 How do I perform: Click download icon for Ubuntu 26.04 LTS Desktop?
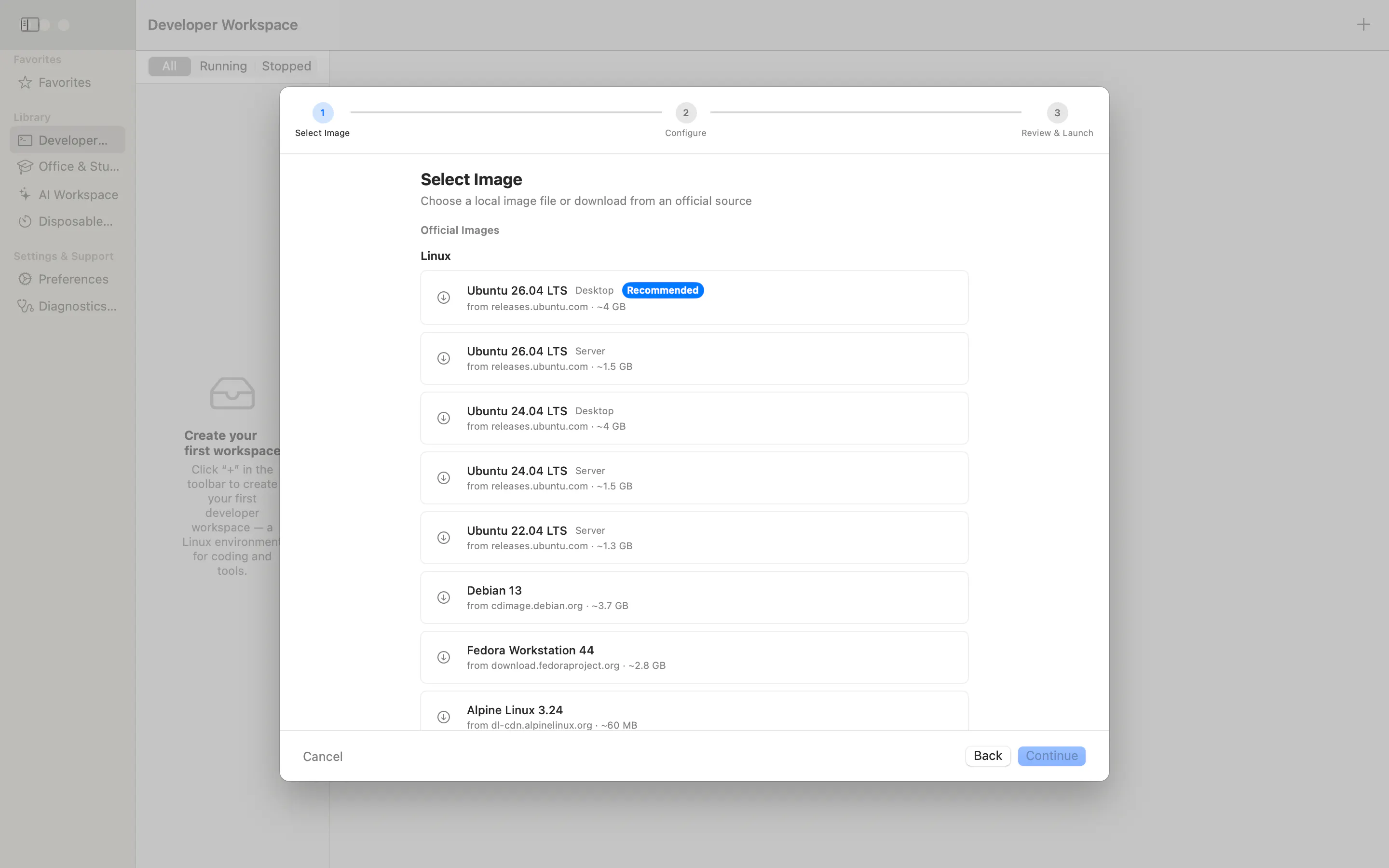[x=444, y=298]
